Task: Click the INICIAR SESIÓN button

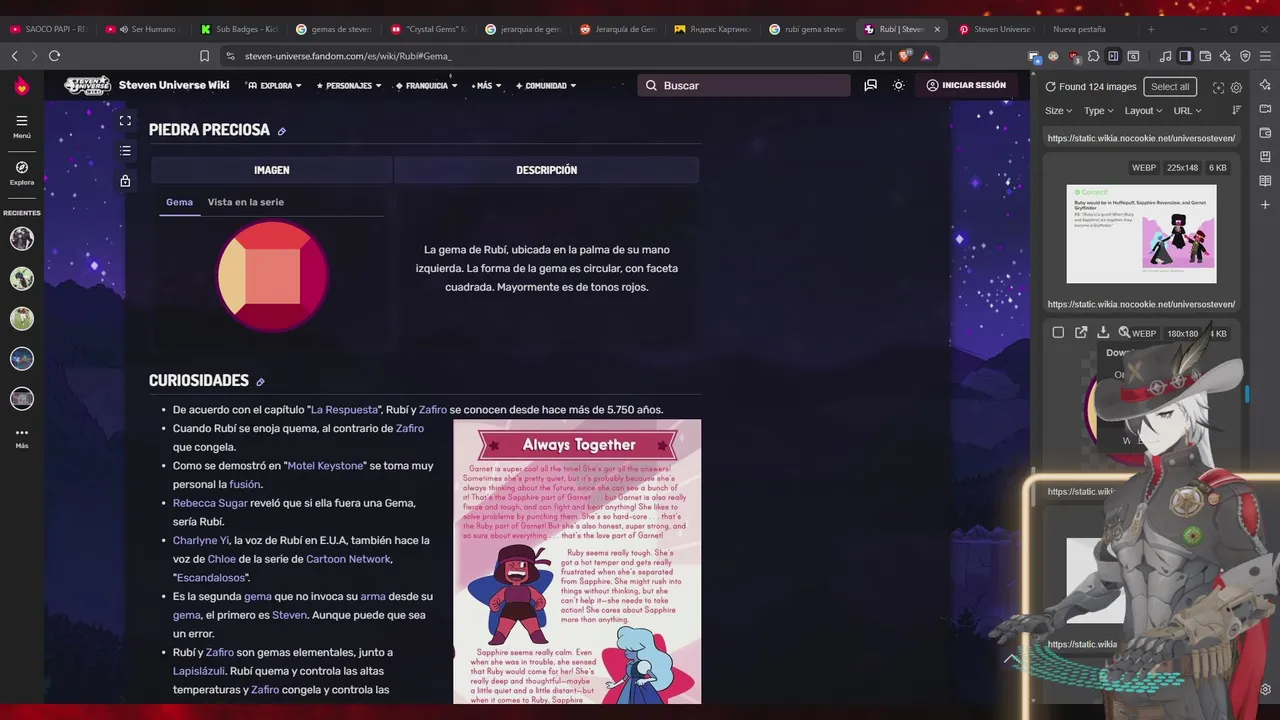Action: [966, 86]
